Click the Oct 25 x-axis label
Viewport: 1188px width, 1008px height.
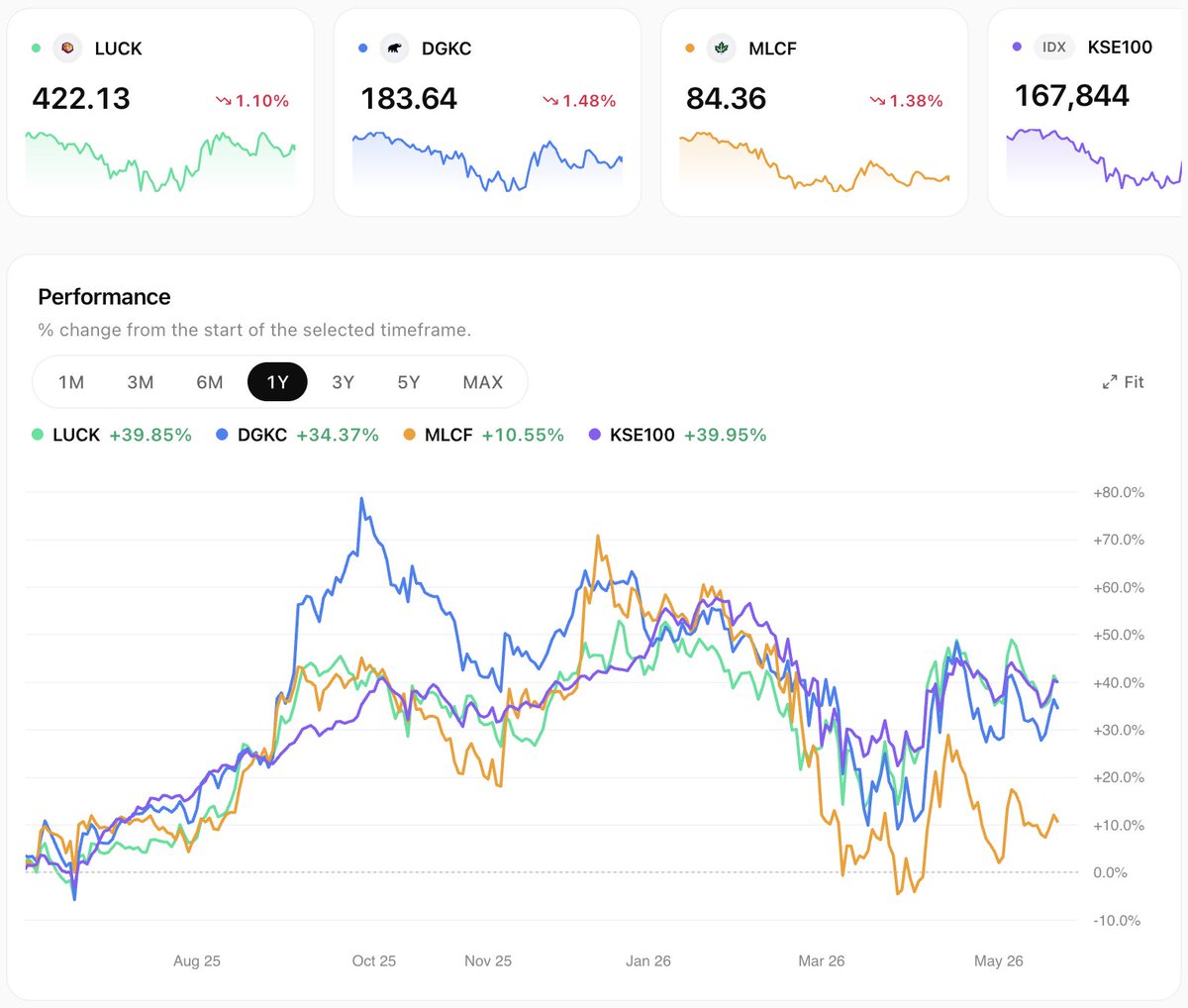(374, 960)
